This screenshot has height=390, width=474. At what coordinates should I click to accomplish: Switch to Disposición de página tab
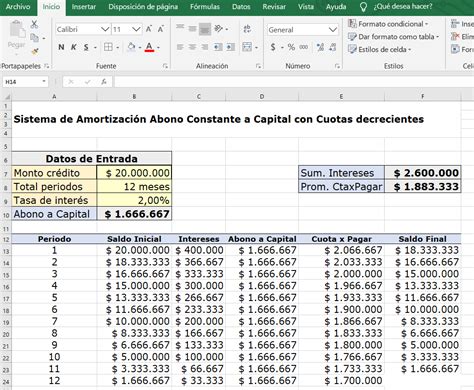pyautogui.click(x=143, y=7)
